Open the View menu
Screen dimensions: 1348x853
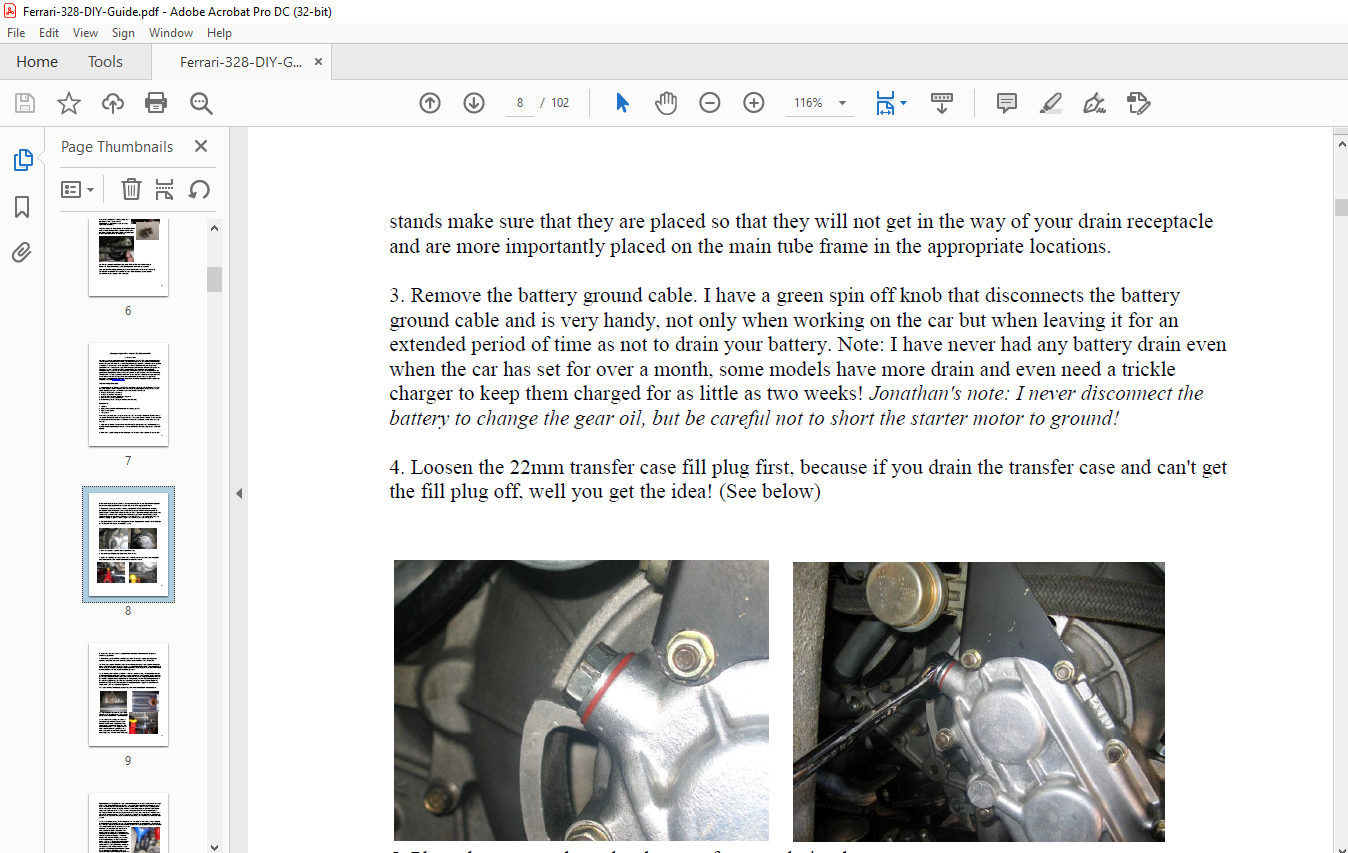85,33
